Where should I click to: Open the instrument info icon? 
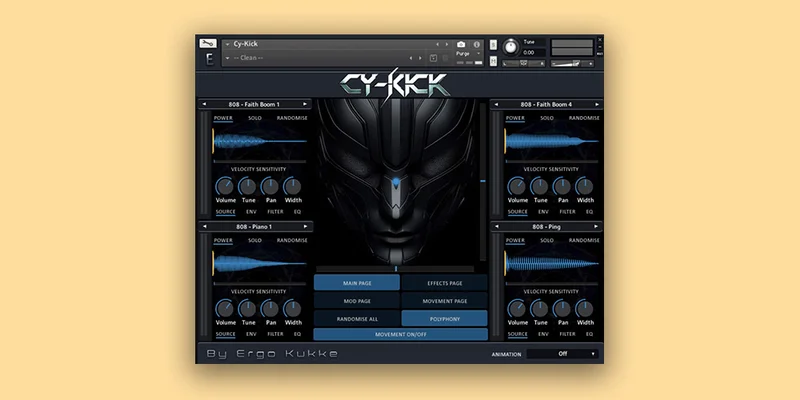tap(477, 44)
